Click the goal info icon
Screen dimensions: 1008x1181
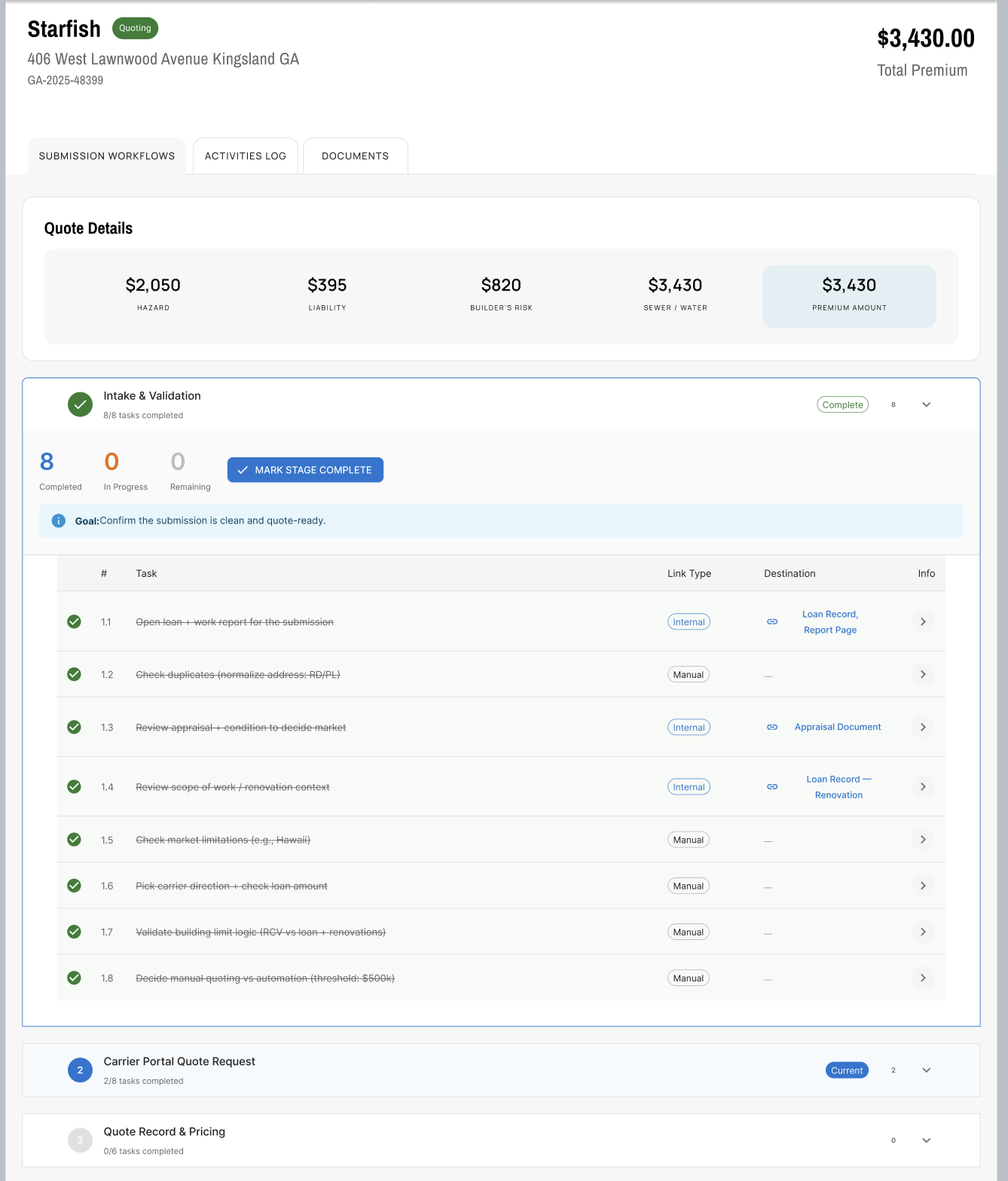click(59, 520)
